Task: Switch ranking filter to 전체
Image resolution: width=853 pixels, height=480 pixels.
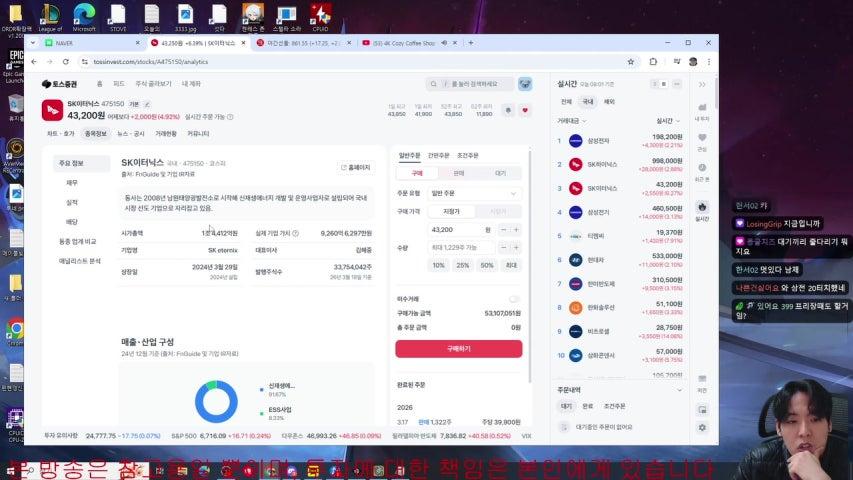Action: (566, 102)
